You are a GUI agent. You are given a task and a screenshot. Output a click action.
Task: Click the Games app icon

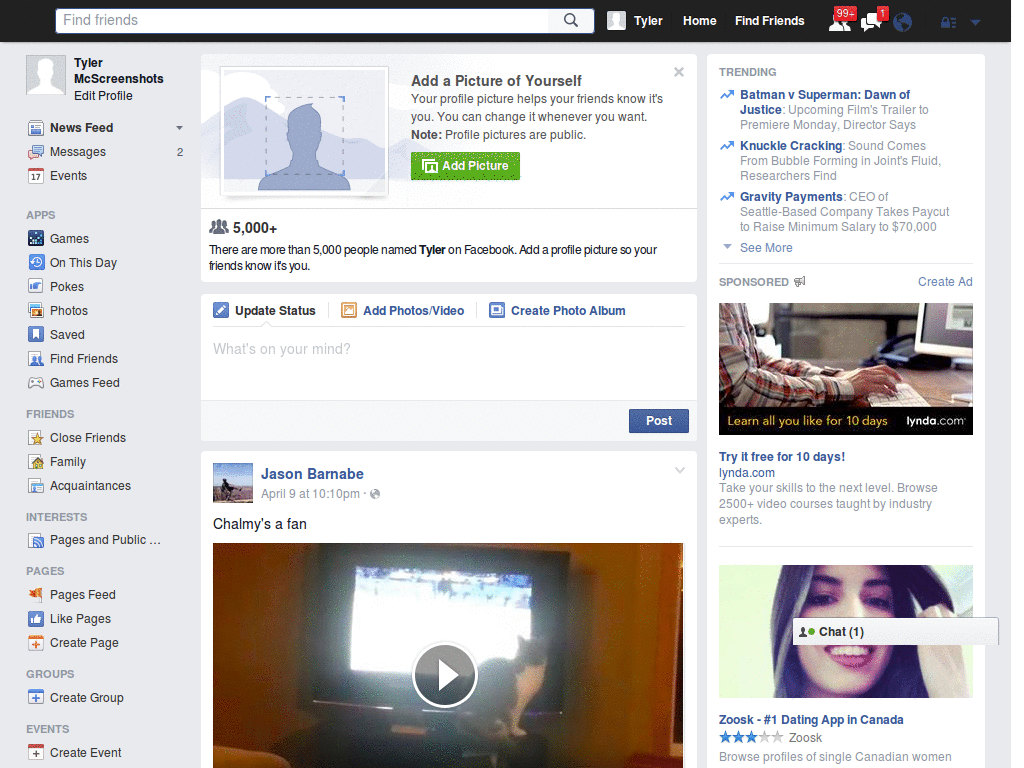point(36,239)
